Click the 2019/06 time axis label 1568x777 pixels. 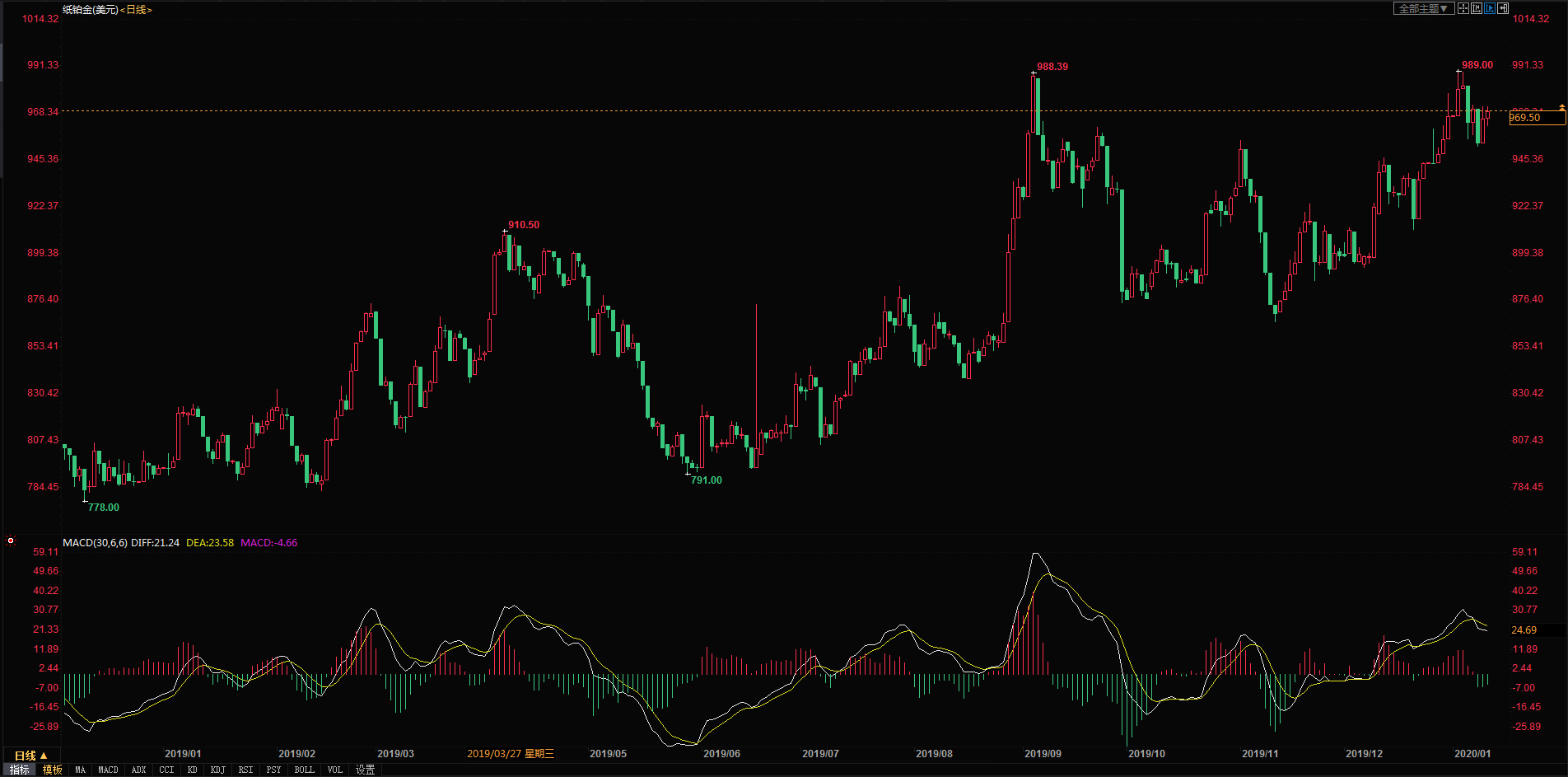click(x=721, y=754)
